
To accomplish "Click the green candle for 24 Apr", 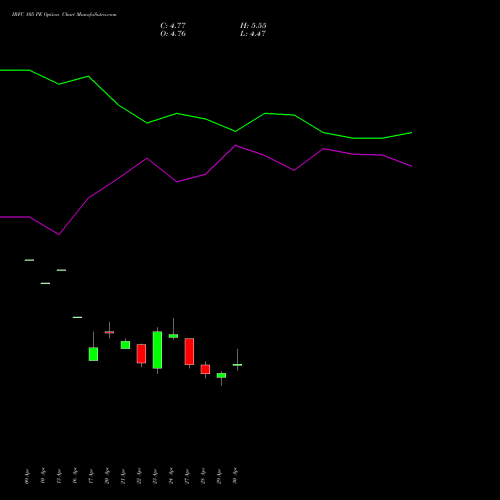I will pos(173,336).
